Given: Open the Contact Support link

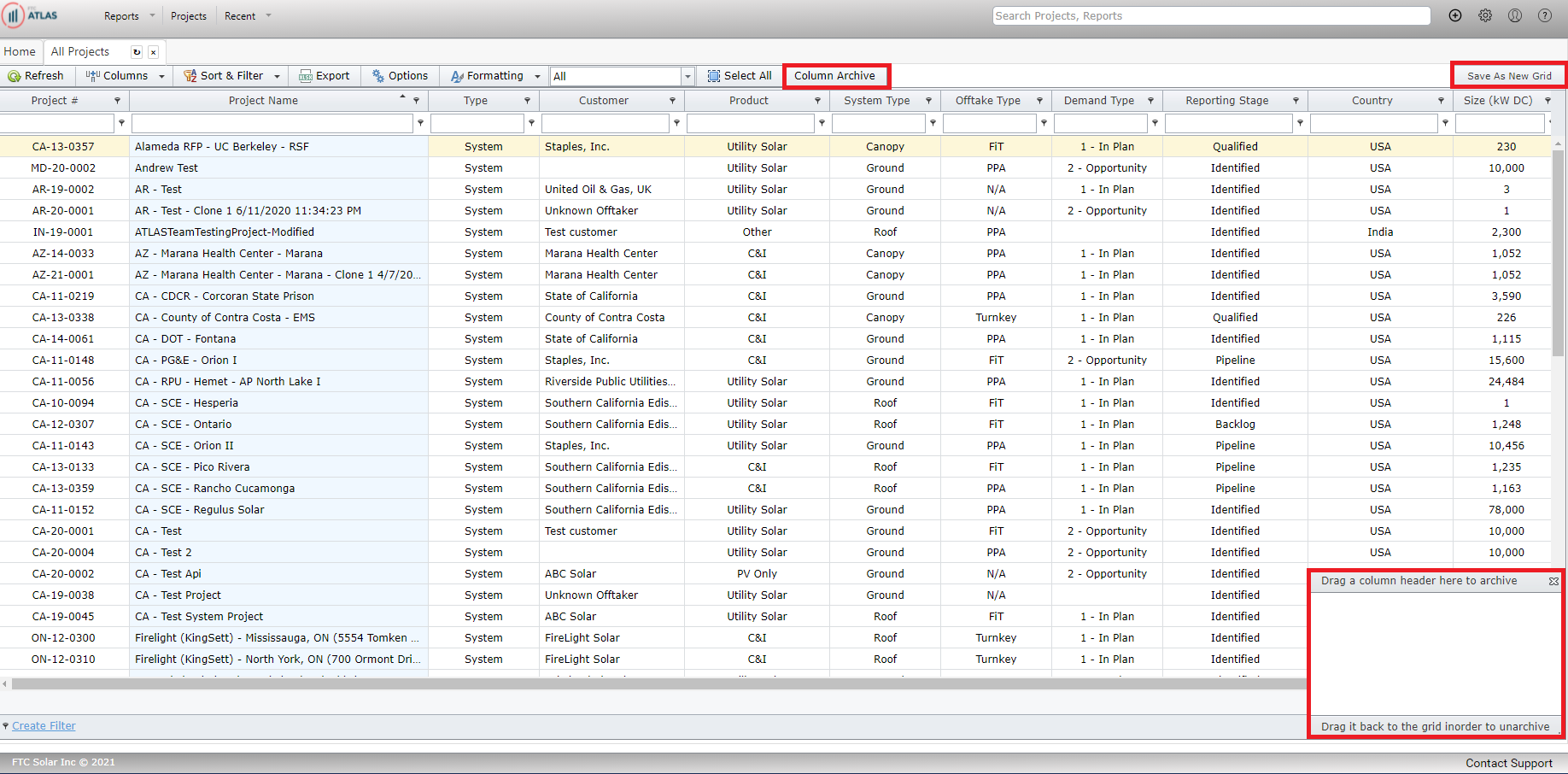Looking at the screenshot, I should [x=1509, y=764].
